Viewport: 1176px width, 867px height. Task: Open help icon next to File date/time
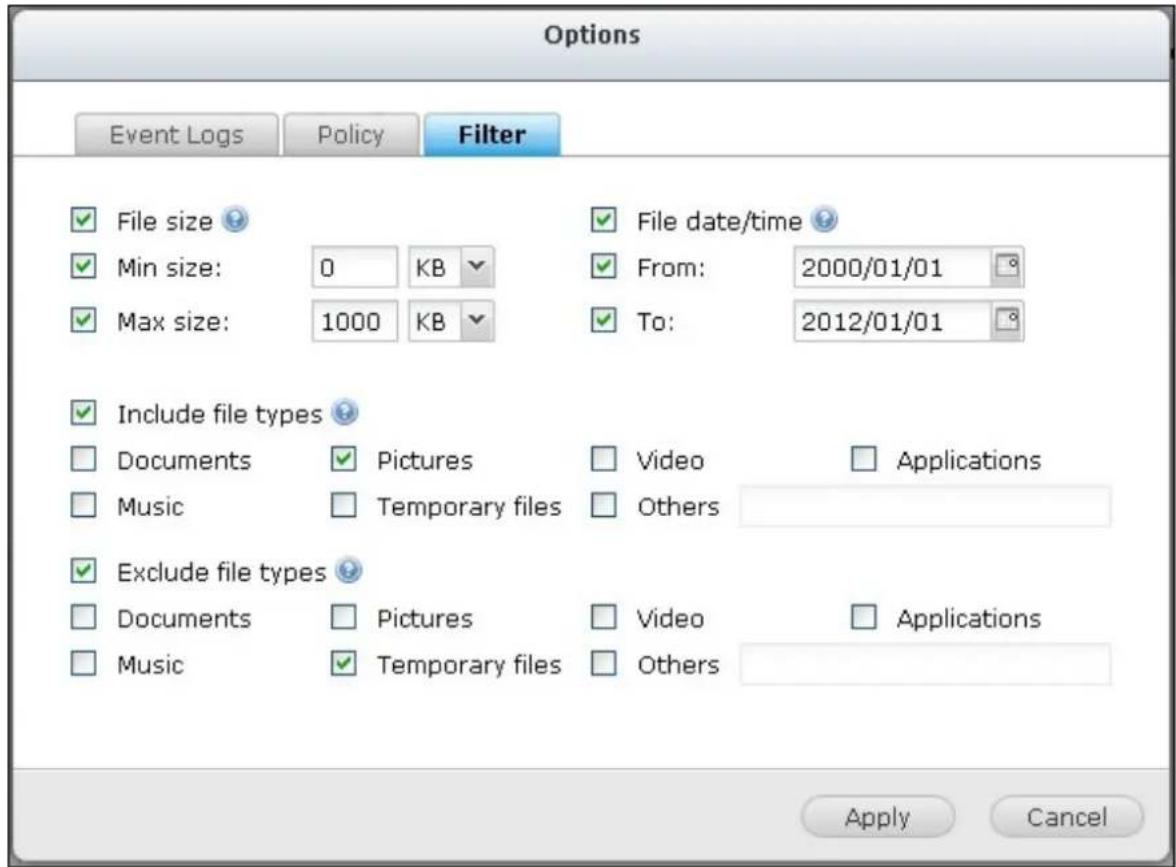[824, 220]
